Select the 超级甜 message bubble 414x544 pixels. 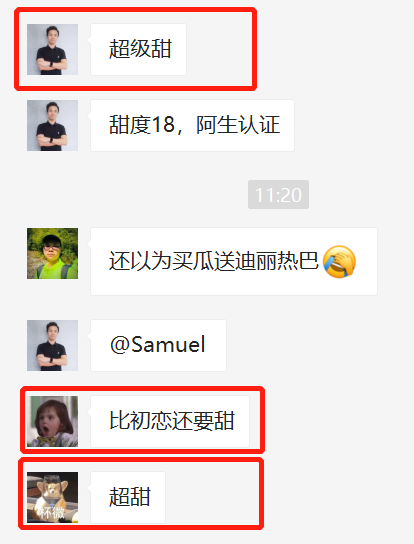pos(138,49)
